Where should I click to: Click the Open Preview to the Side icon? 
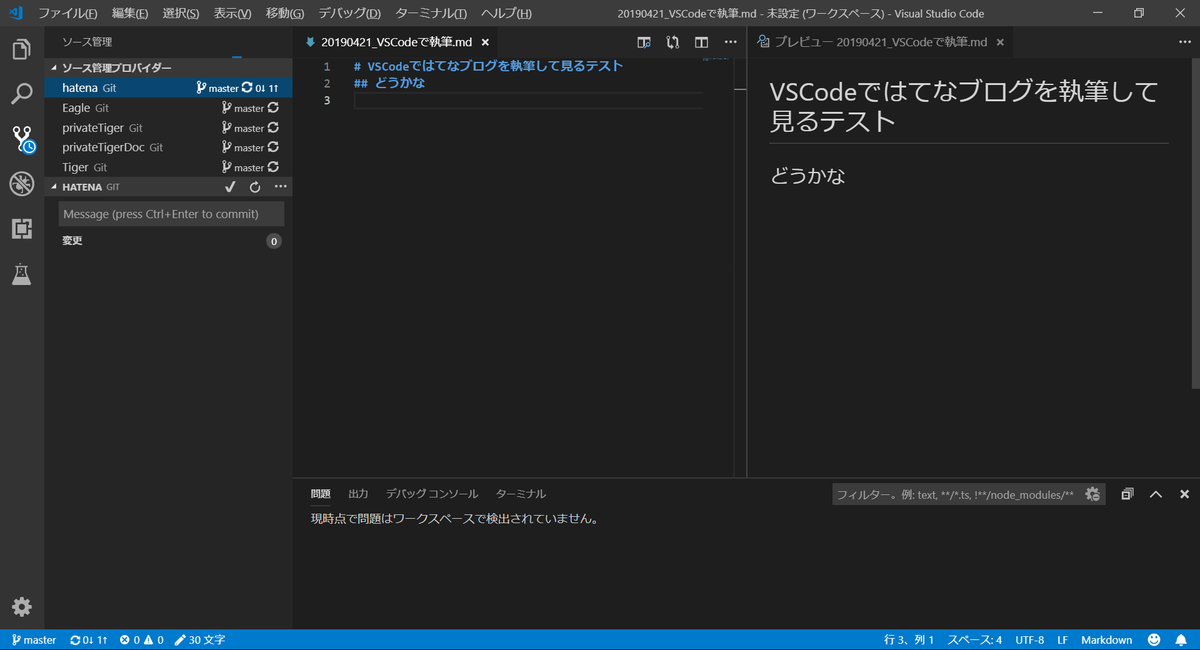pos(643,42)
